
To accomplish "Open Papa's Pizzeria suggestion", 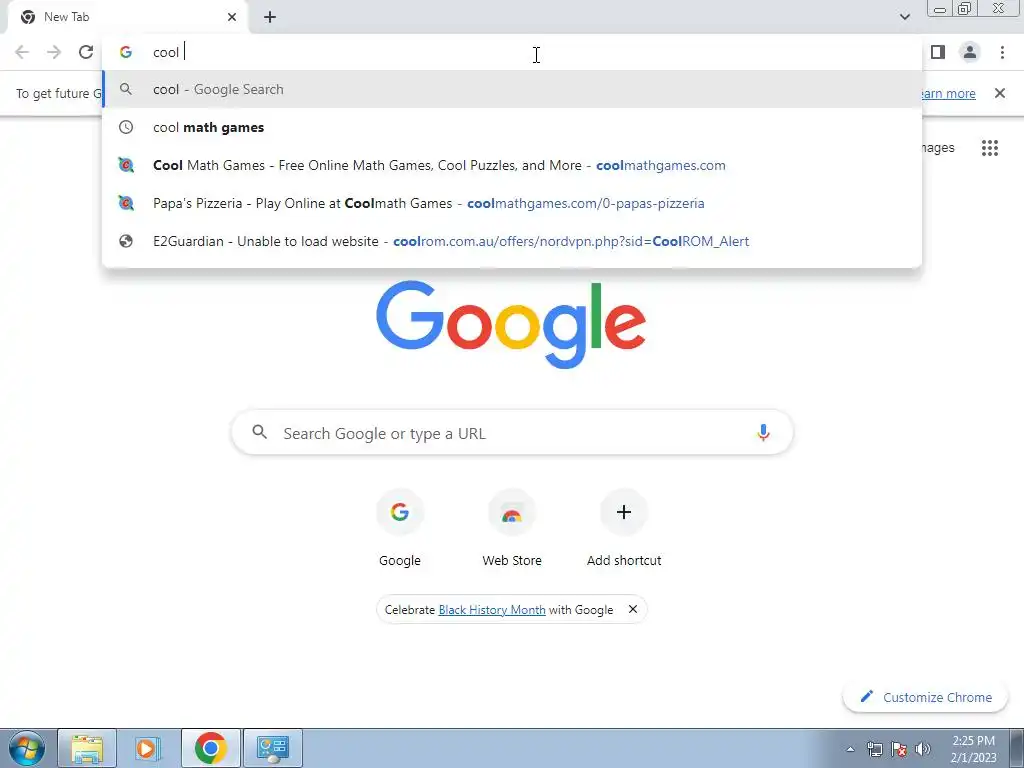I will [512, 203].
